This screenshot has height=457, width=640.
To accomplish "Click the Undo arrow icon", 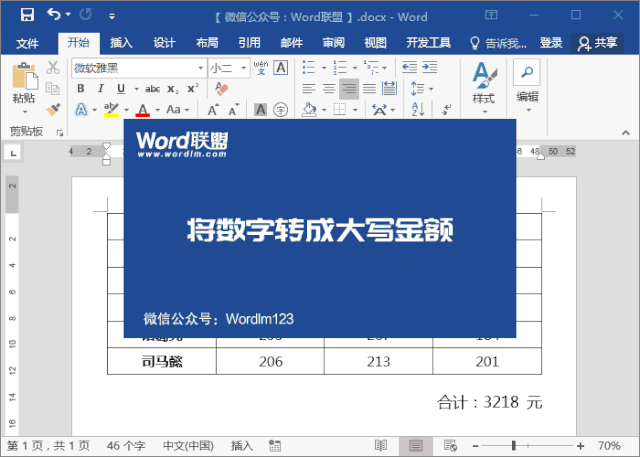I will click(53, 15).
